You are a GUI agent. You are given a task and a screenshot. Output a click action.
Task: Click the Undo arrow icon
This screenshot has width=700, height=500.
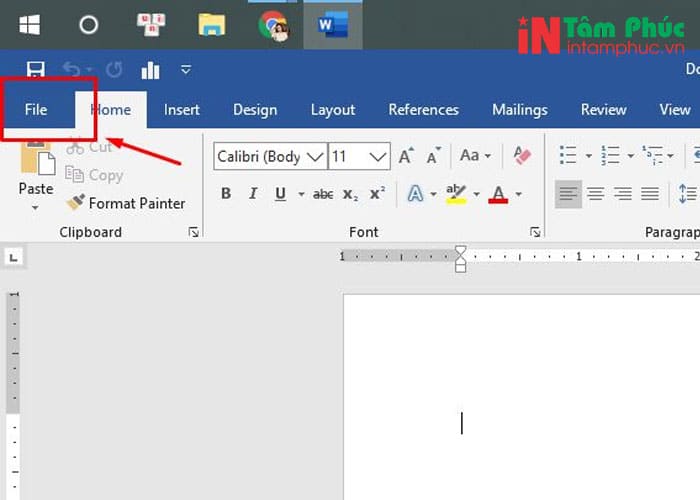(x=71, y=70)
